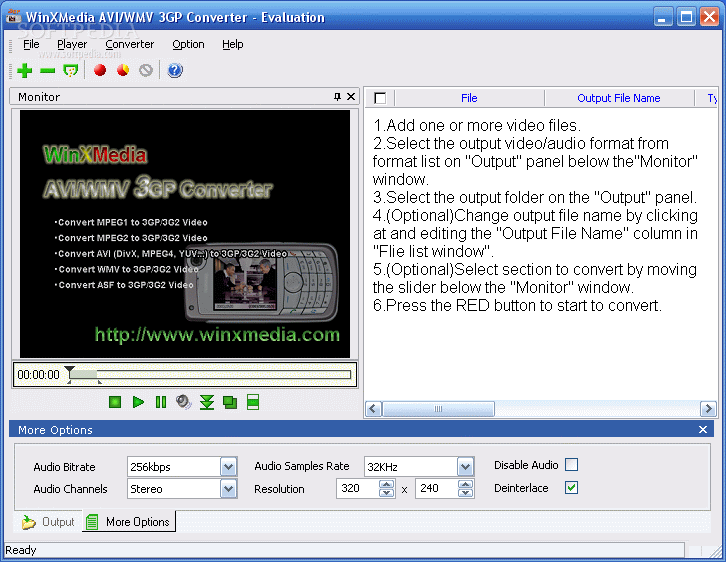The height and width of the screenshot is (562, 726).
Task: Open the Player menu
Action: pos(72,44)
